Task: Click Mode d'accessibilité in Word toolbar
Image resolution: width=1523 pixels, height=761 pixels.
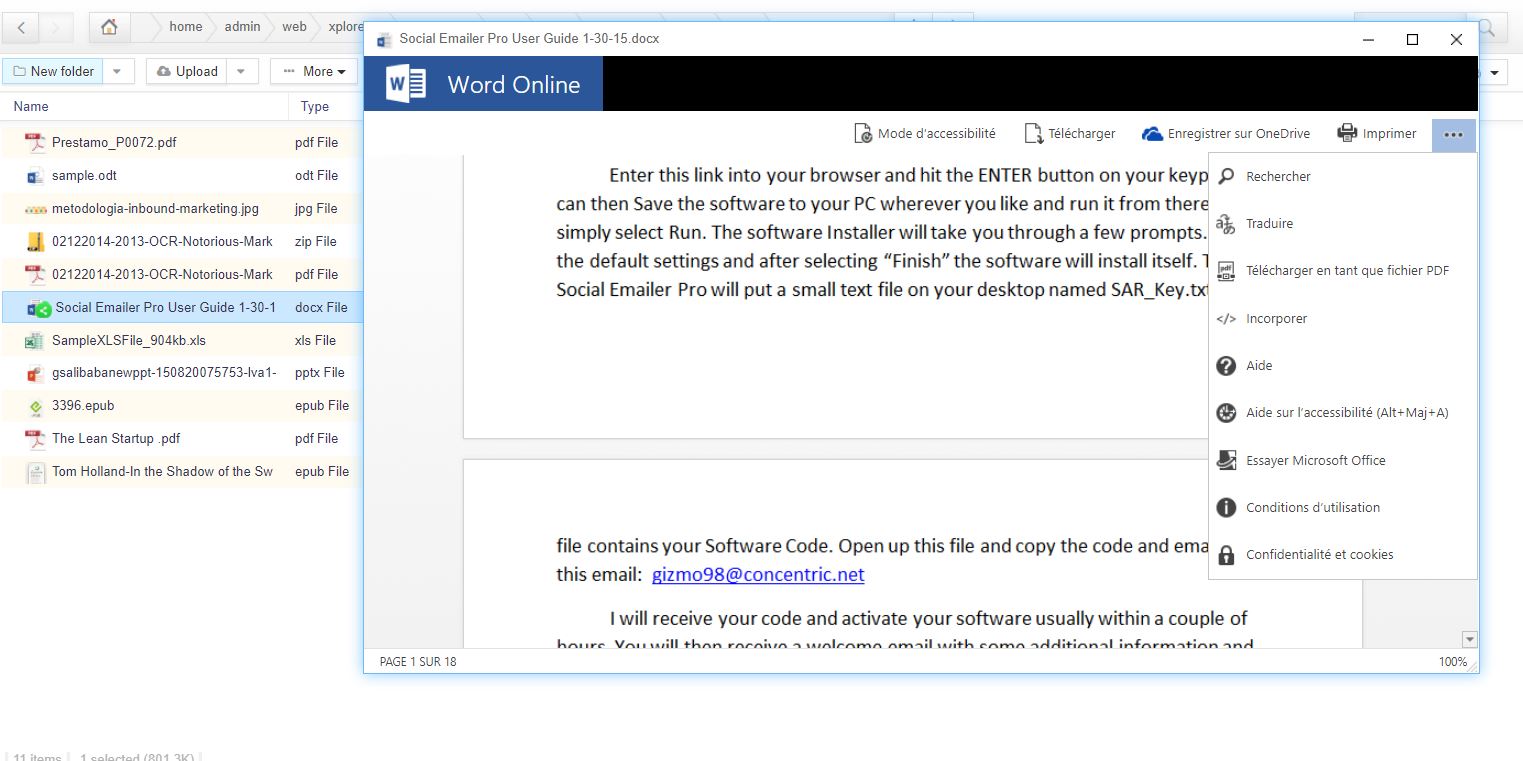Action: [x=925, y=134]
